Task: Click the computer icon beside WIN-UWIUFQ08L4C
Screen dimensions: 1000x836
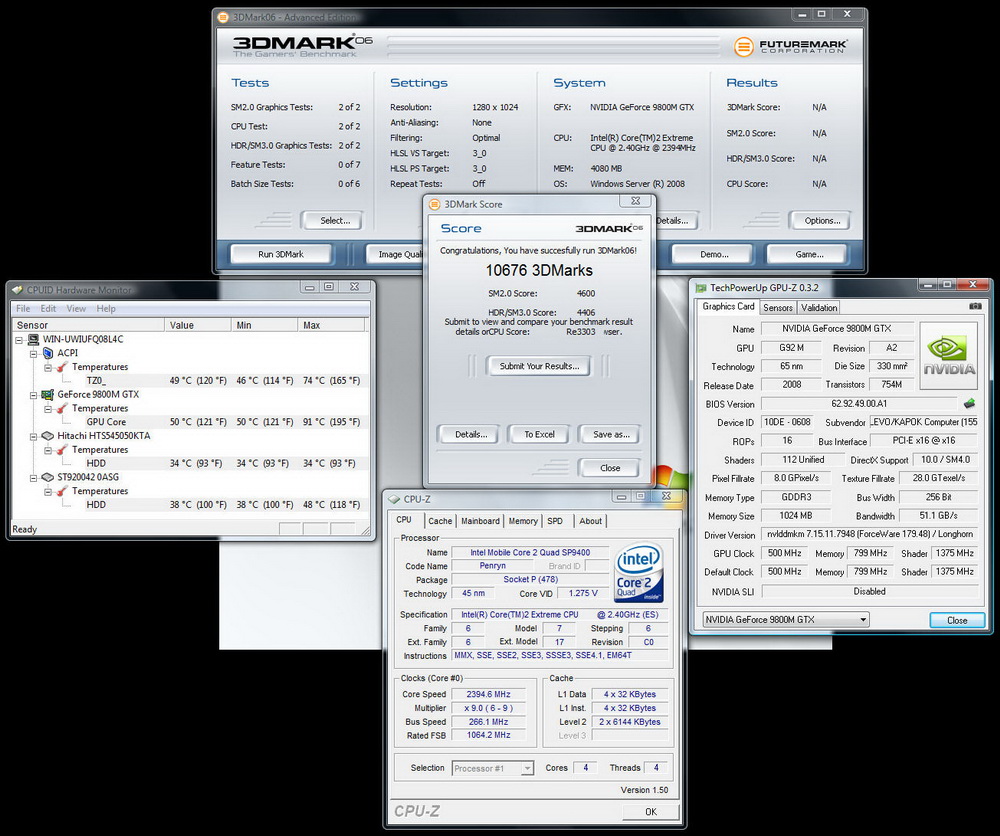Action: (33, 339)
